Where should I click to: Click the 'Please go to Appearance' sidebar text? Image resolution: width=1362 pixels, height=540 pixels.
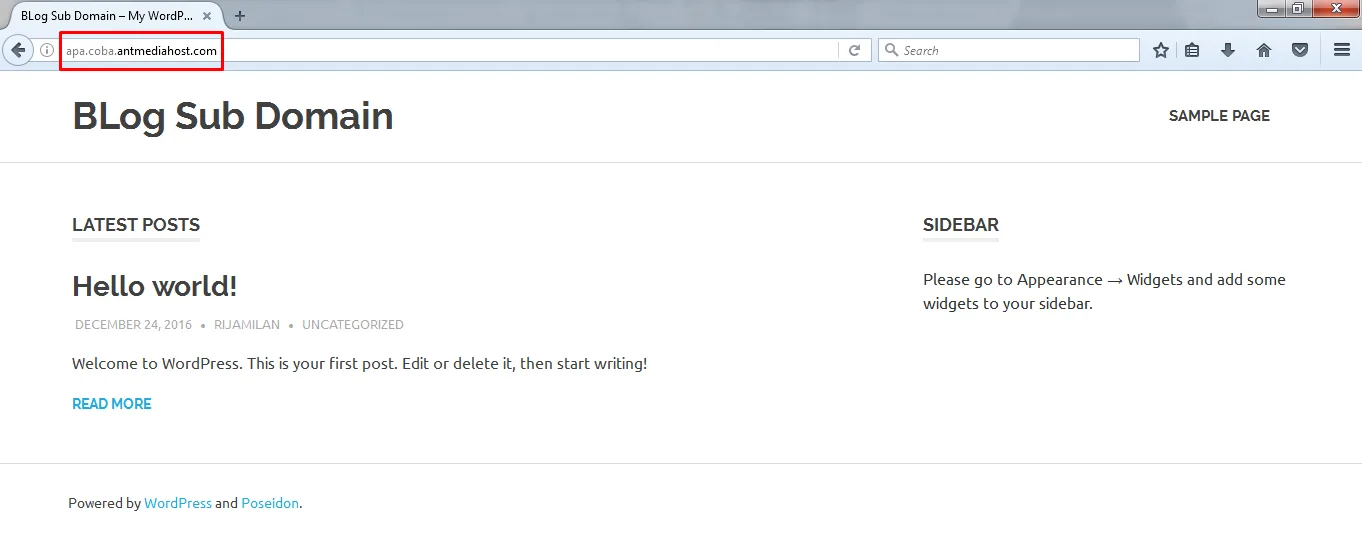pyautogui.click(x=1104, y=291)
